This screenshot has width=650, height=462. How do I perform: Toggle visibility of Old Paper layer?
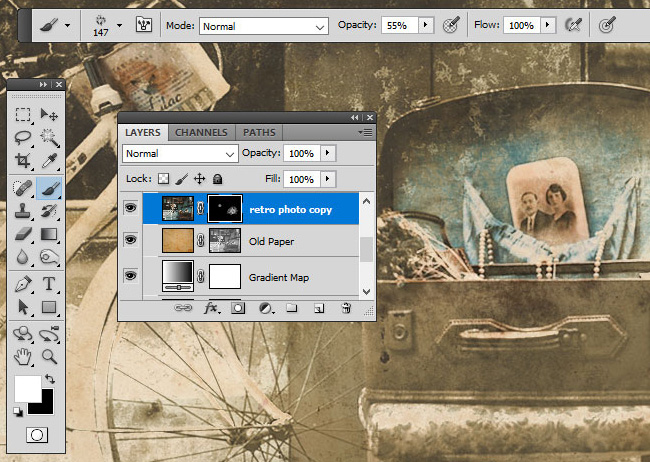(131, 240)
